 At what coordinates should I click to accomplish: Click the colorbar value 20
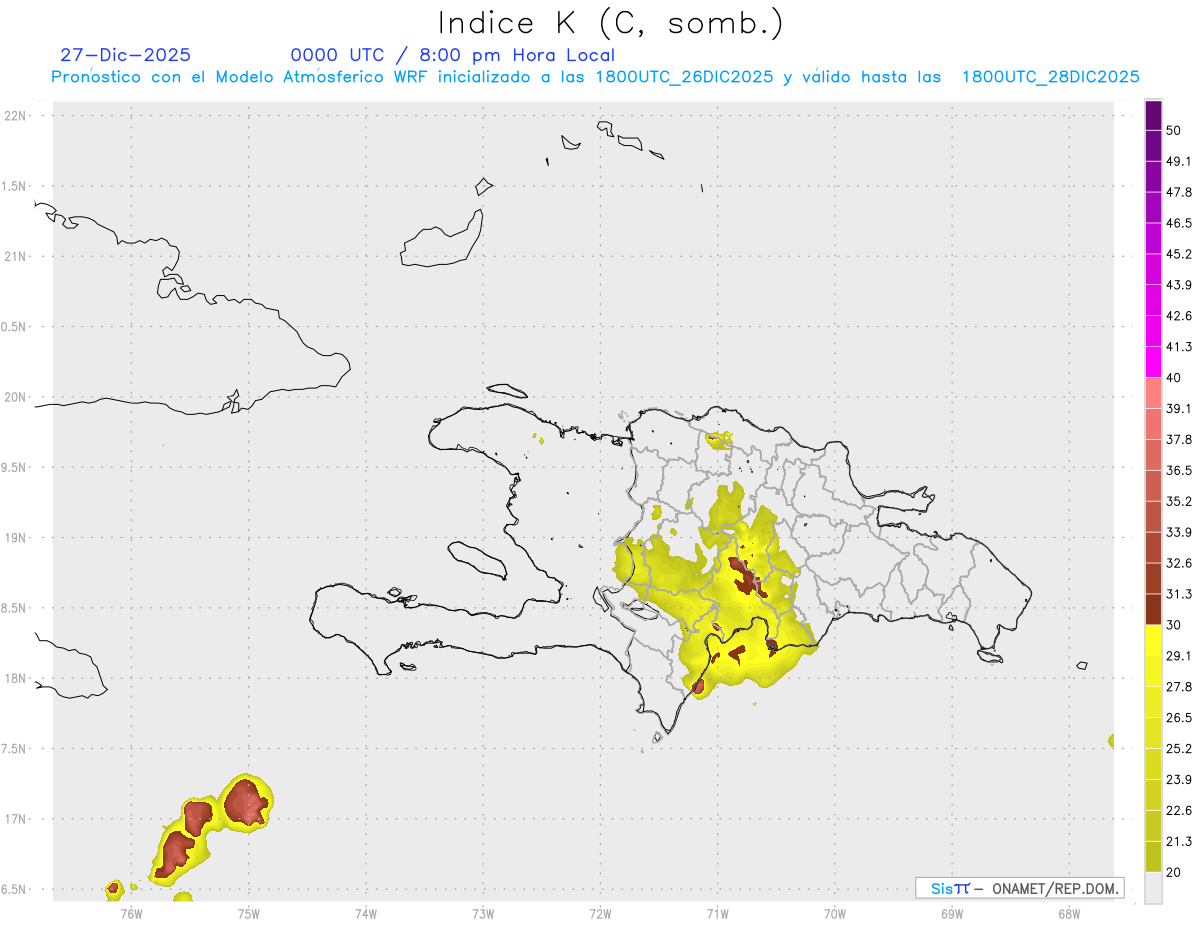tap(1174, 872)
